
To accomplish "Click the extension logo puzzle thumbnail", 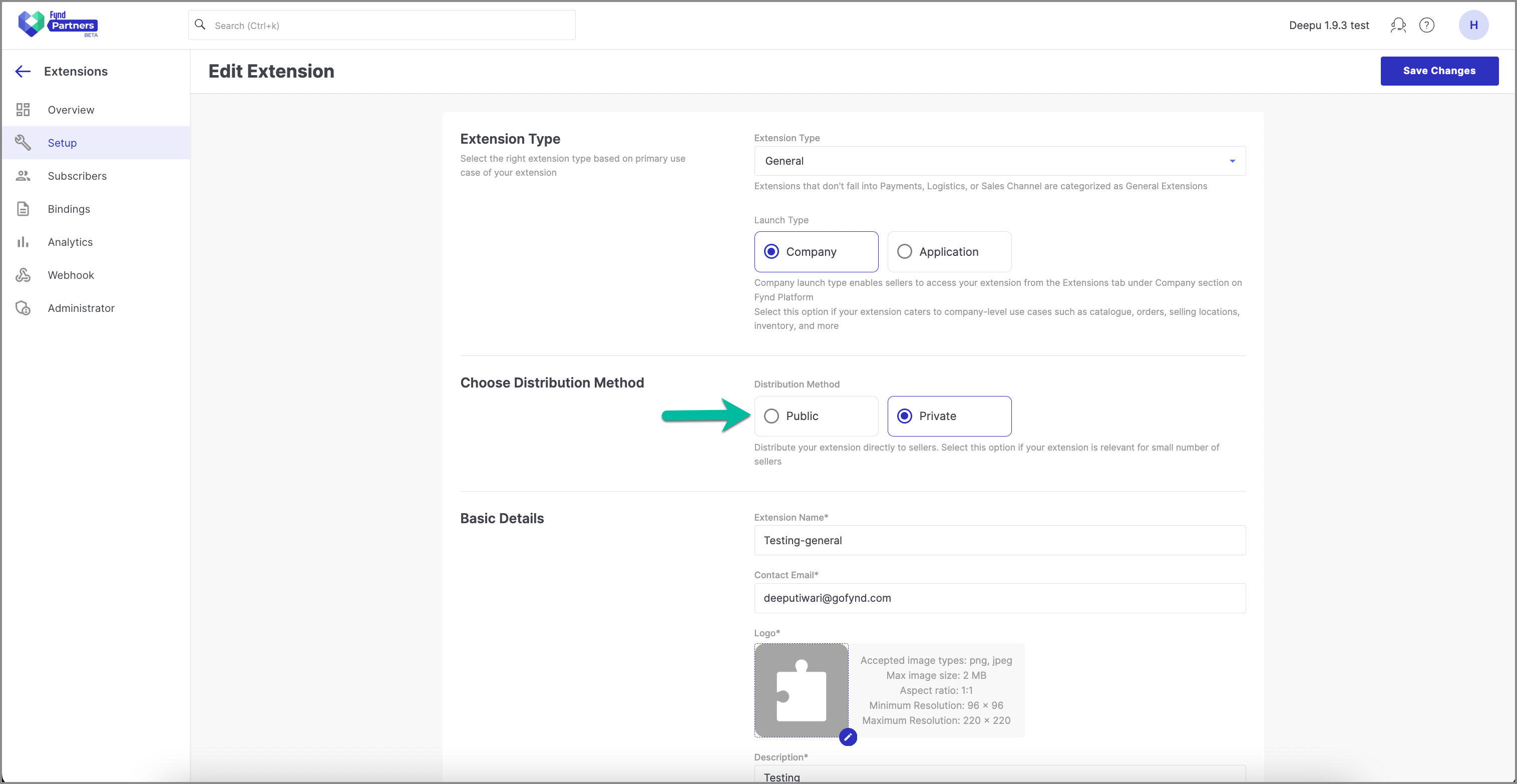I will coord(802,690).
